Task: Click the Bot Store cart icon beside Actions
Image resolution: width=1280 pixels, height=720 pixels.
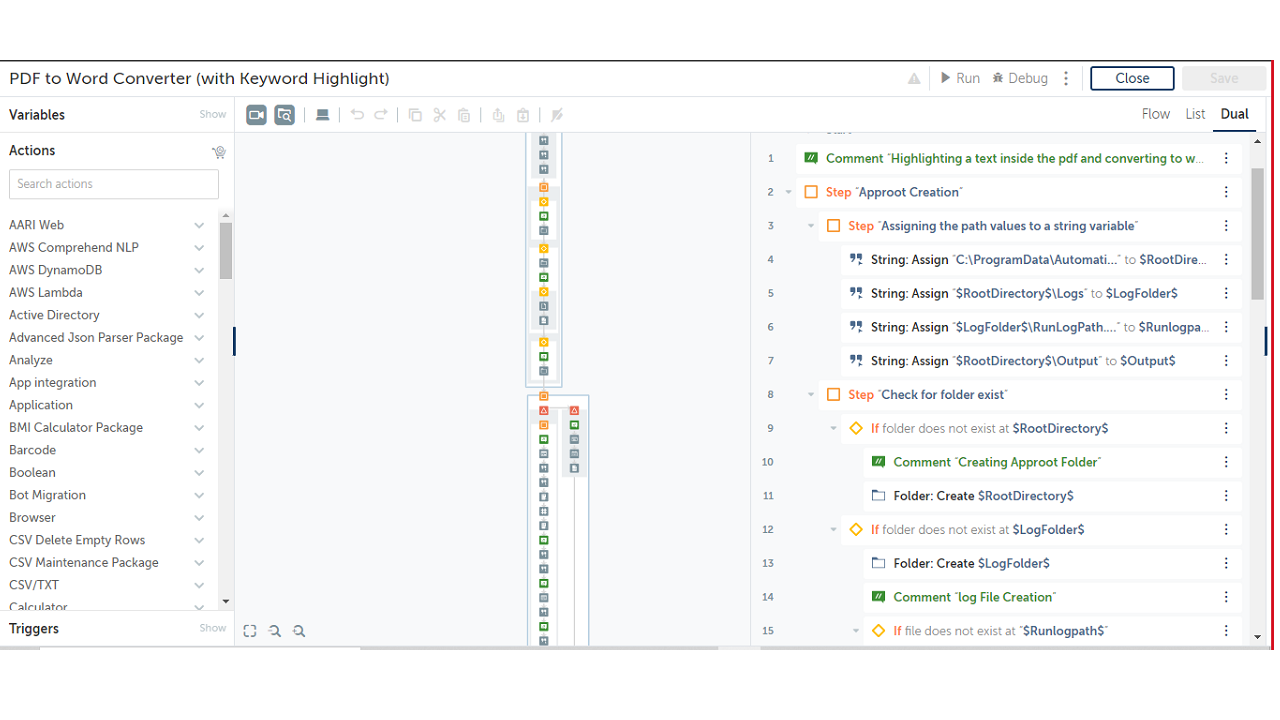Action: [218, 152]
